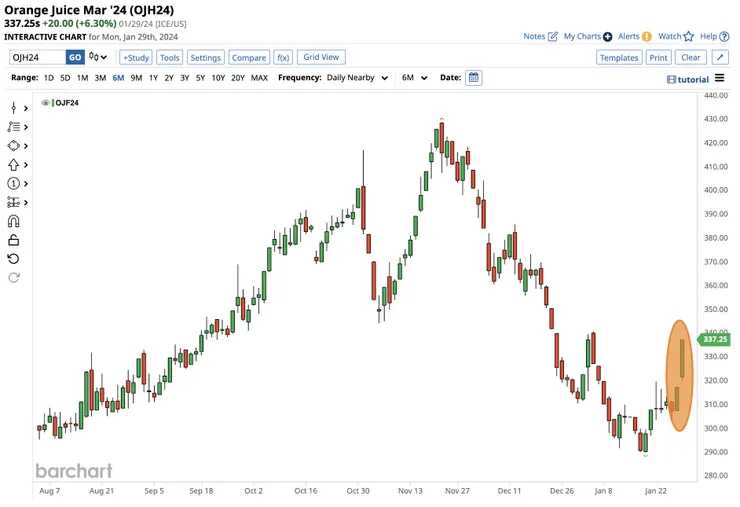Click the undo arrow icon
Viewport: 740px width, 507px height.
tap(14, 259)
